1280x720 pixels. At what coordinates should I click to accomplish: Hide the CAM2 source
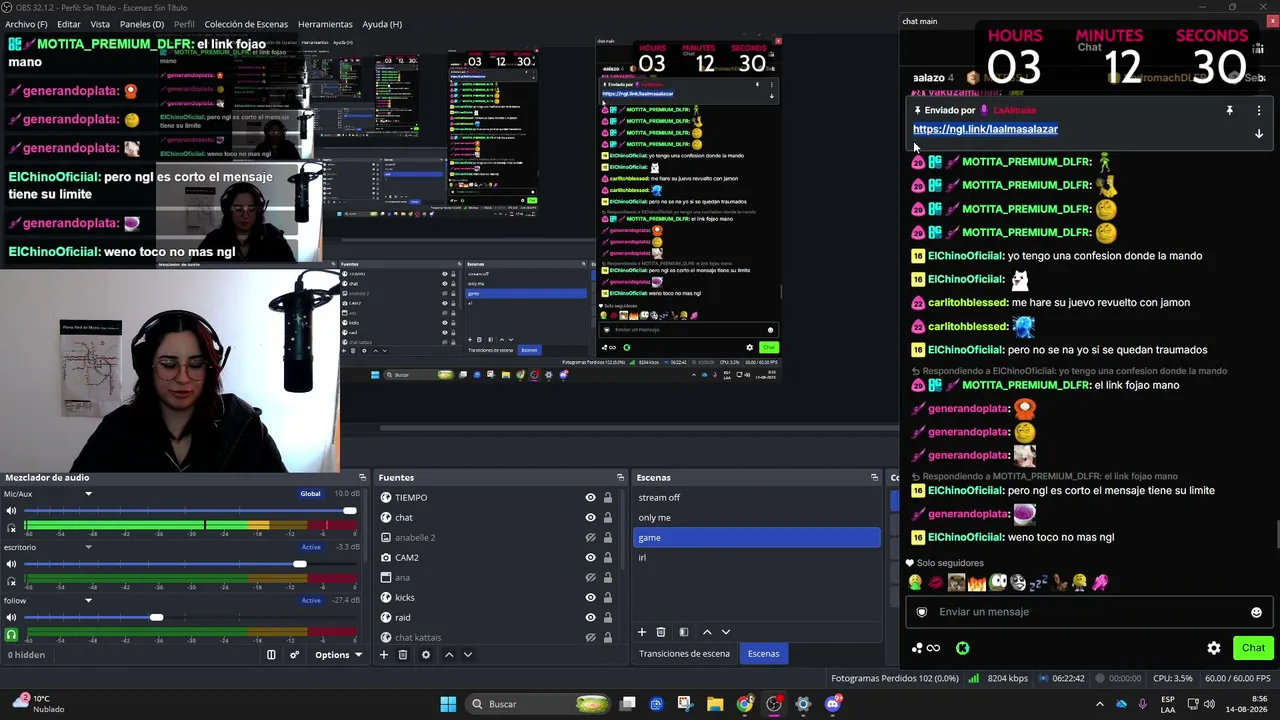[x=590, y=558]
